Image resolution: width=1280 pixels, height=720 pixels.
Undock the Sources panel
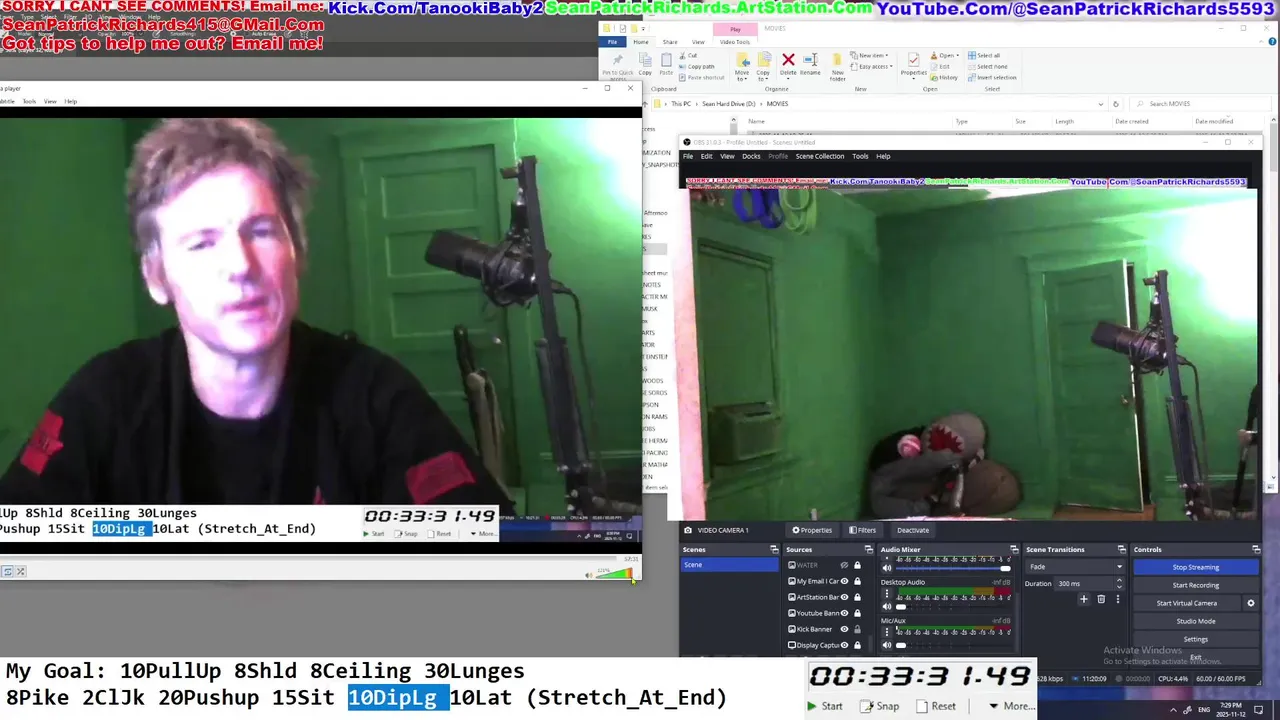tap(868, 549)
